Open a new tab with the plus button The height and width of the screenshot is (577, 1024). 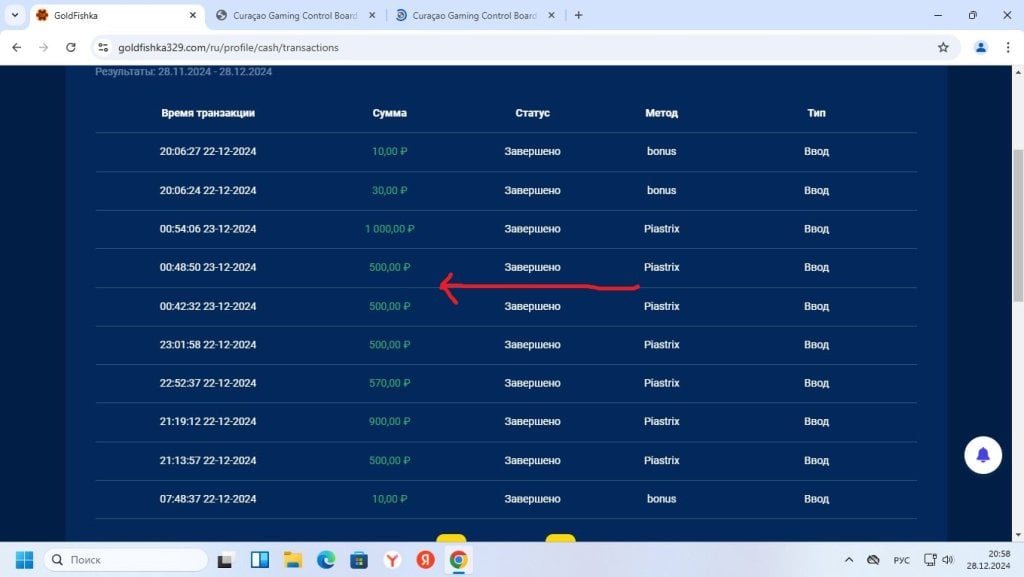578,15
